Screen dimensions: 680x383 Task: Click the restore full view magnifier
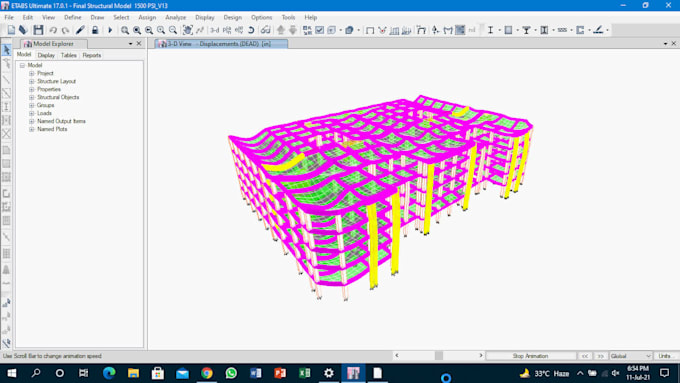point(137,30)
